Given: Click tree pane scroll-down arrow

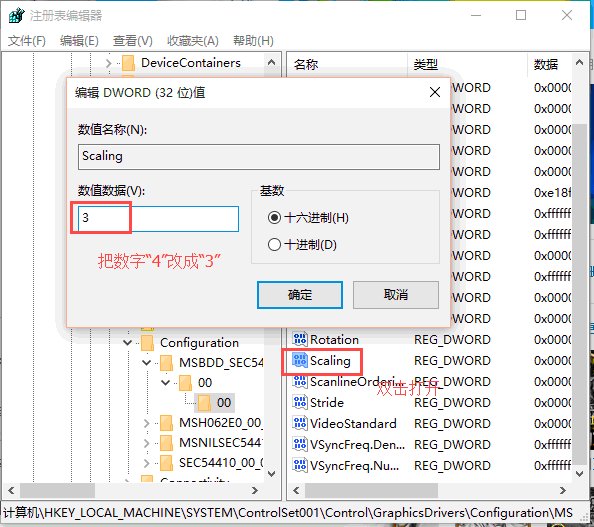Looking at the screenshot, I should pos(272,473).
